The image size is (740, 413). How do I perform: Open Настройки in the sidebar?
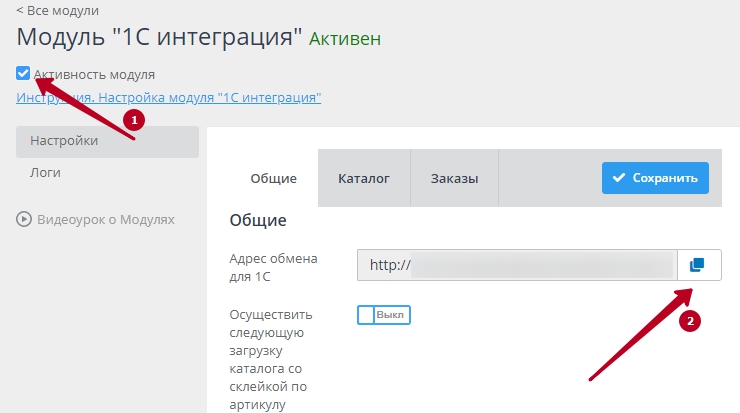[64, 141]
